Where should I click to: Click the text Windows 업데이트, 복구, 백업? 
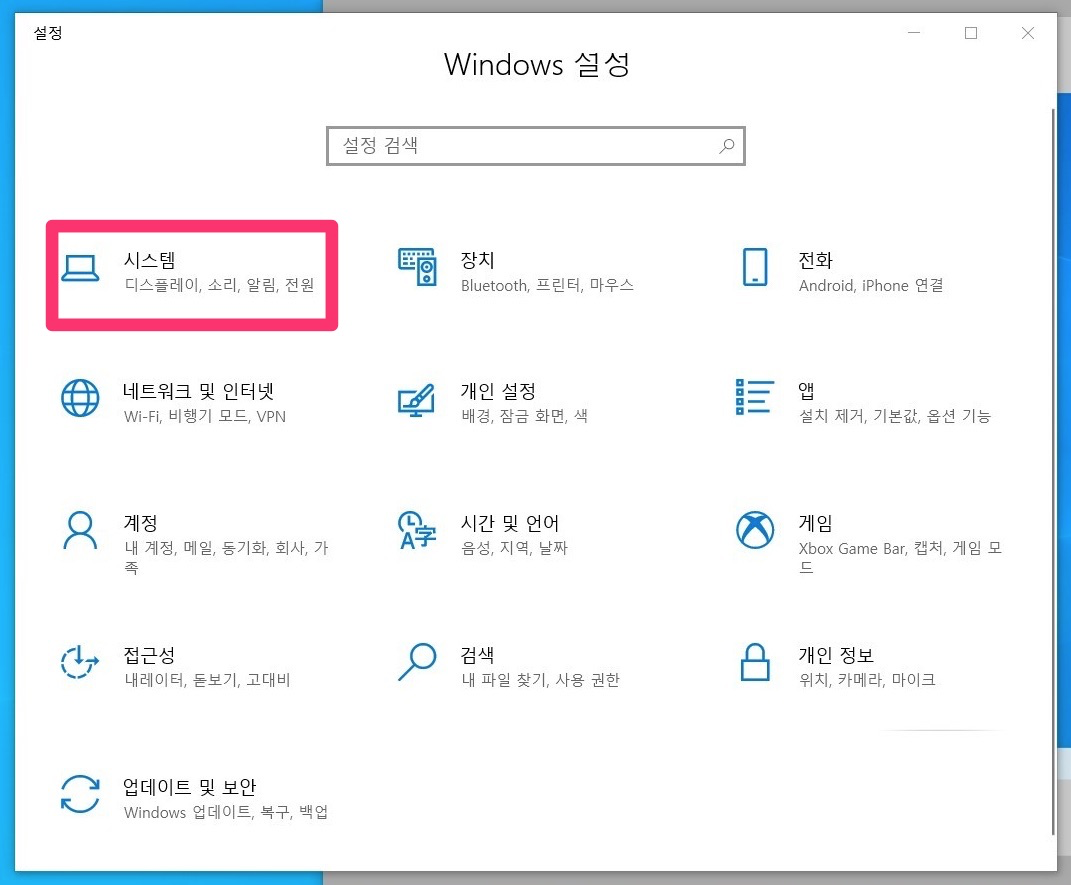226,813
